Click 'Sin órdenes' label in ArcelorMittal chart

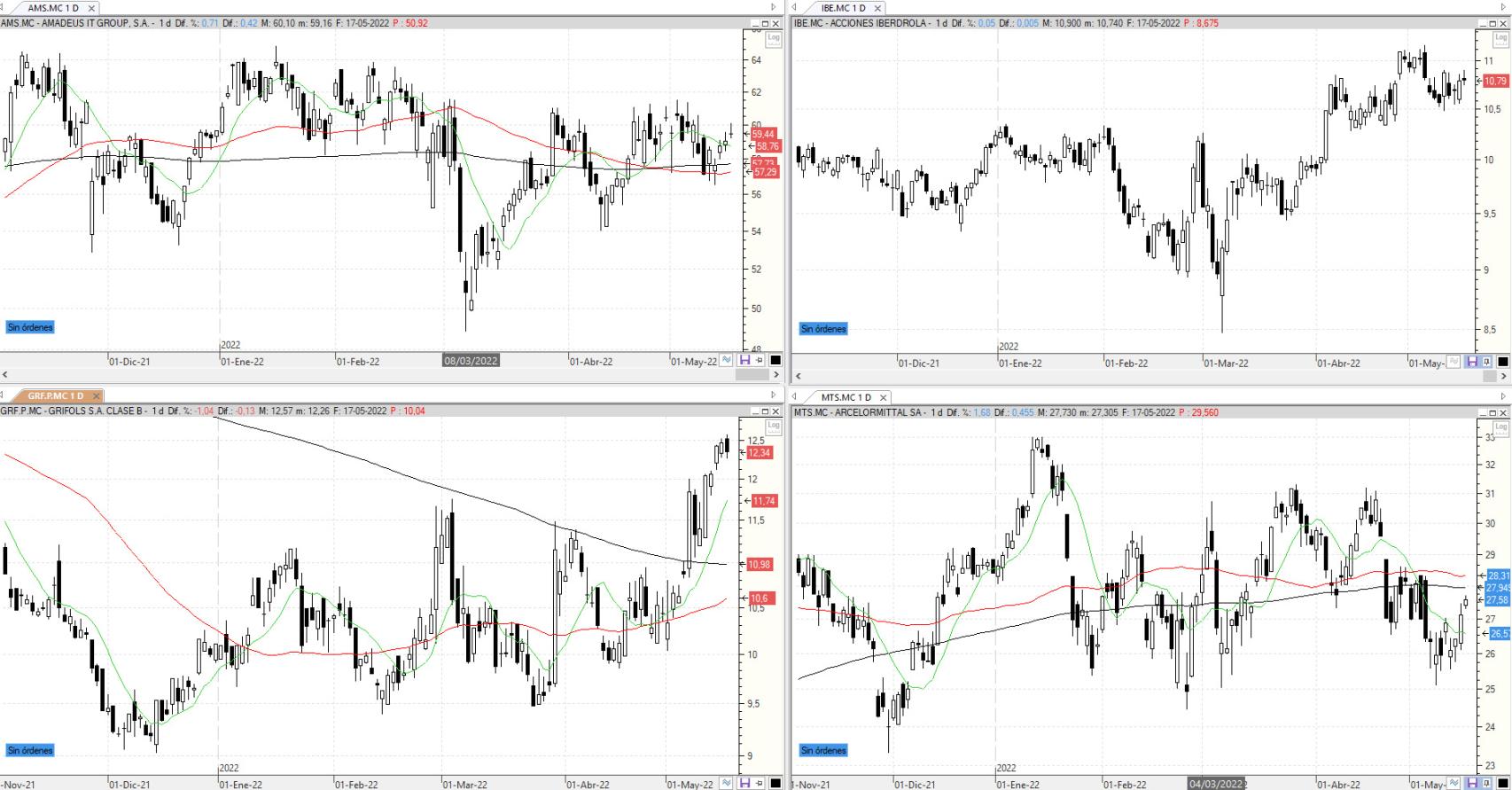(x=823, y=750)
